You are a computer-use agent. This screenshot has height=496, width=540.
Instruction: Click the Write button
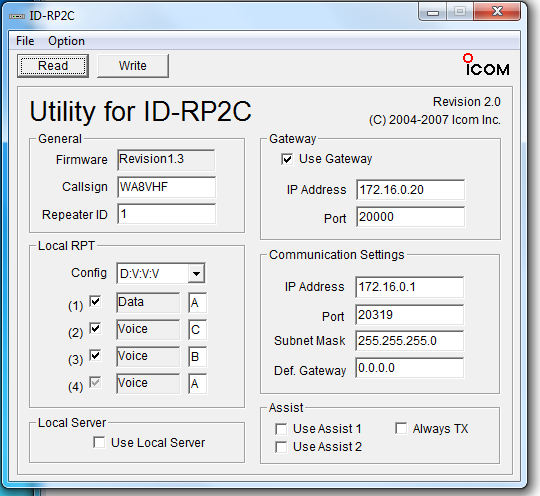click(133, 66)
